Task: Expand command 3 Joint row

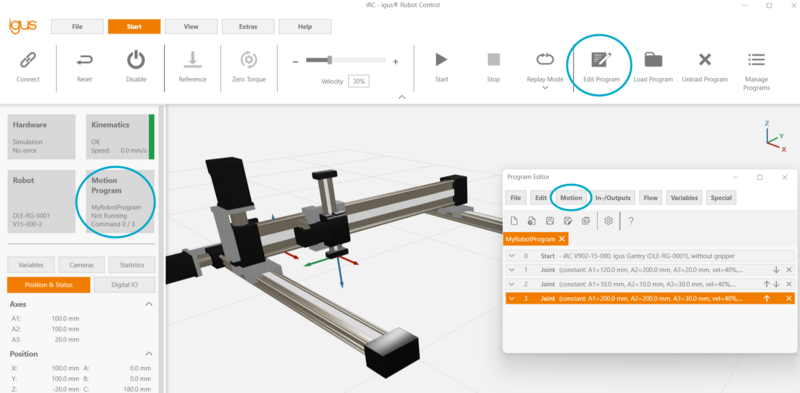Action: click(x=512, y=299)
